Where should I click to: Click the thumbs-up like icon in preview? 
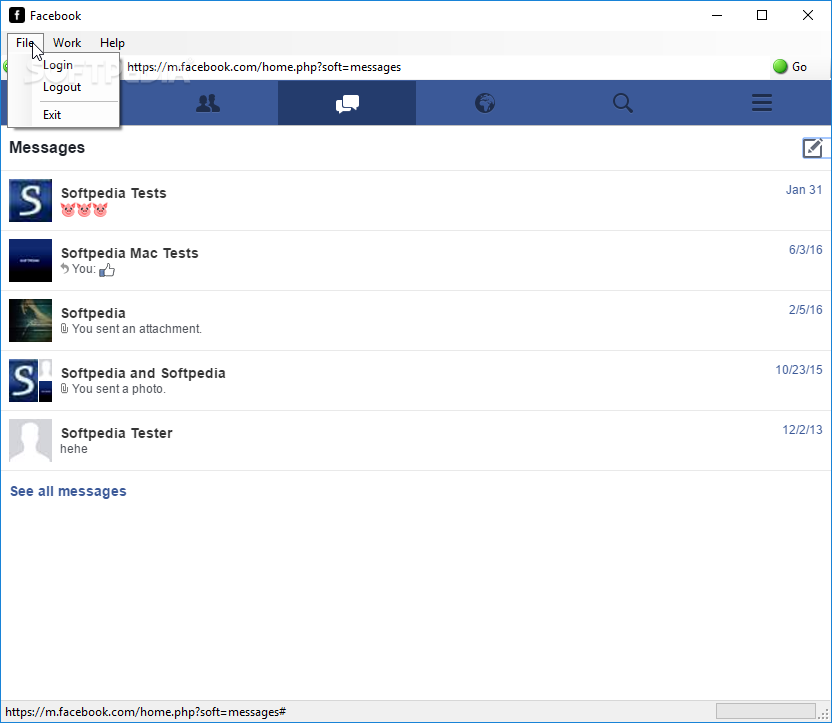(107, 270)
